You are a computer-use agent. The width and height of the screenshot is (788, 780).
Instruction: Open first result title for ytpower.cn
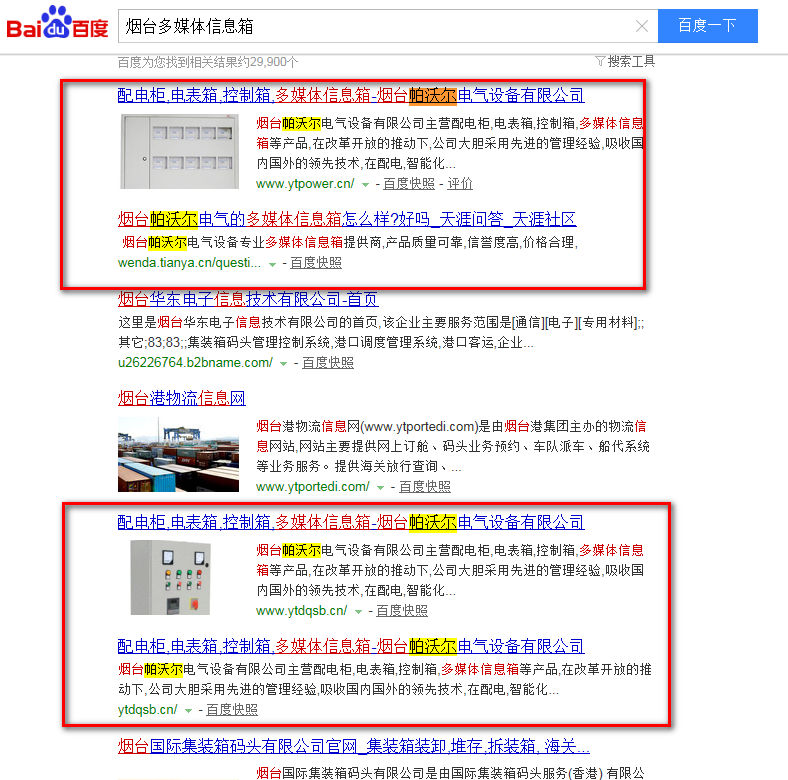coord(350,96)
